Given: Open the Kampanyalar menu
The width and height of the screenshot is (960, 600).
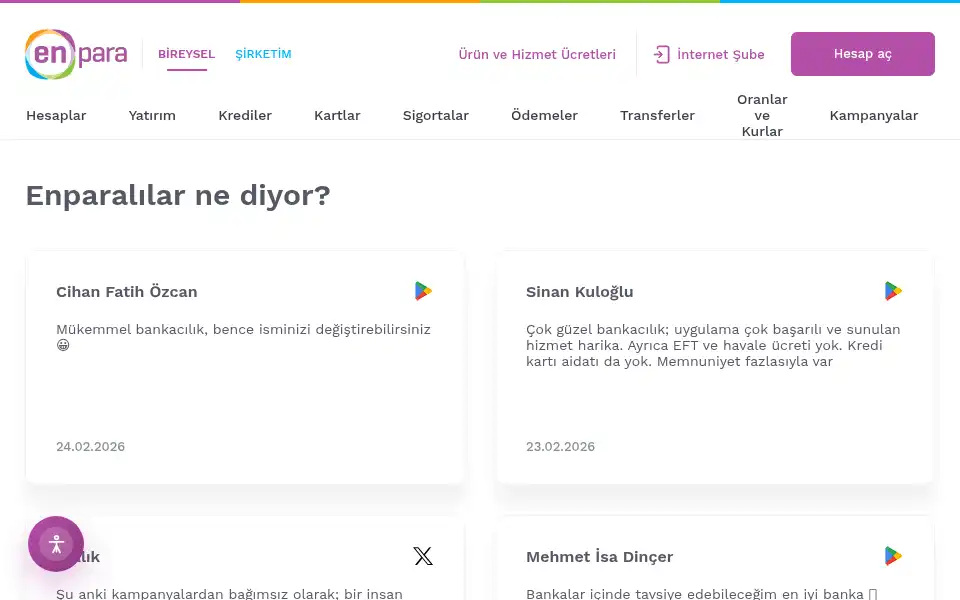Looking at the screenshot, I should click(x=874, y=115).
